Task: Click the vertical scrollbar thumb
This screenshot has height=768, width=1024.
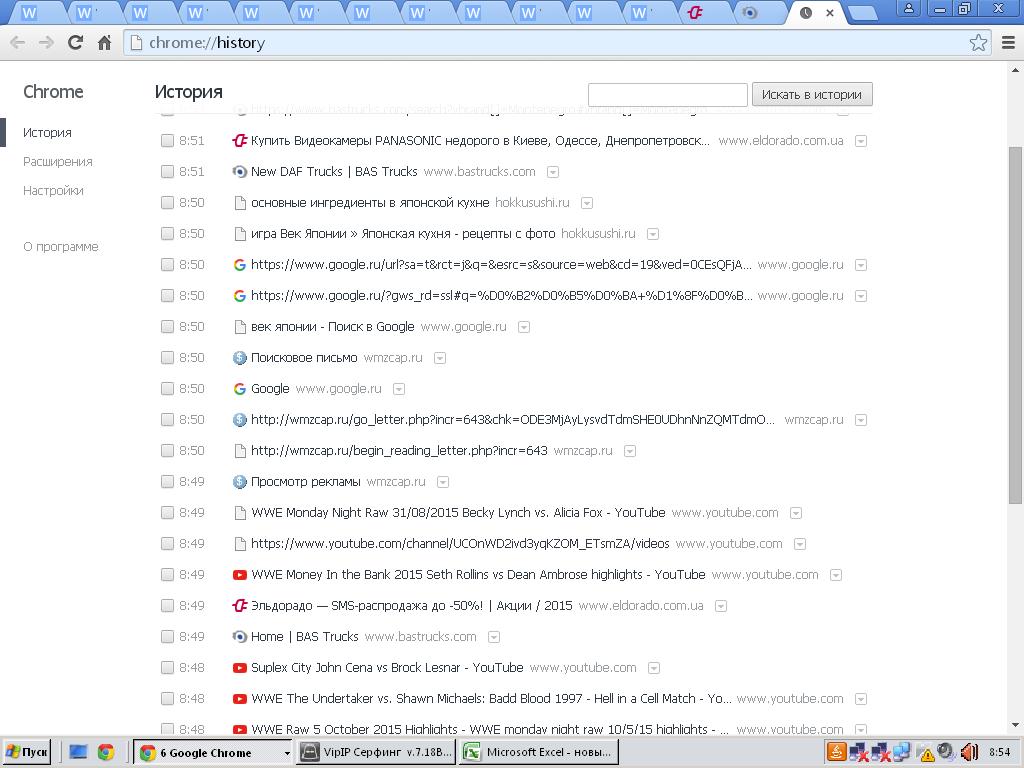Action: (1015, 325)
